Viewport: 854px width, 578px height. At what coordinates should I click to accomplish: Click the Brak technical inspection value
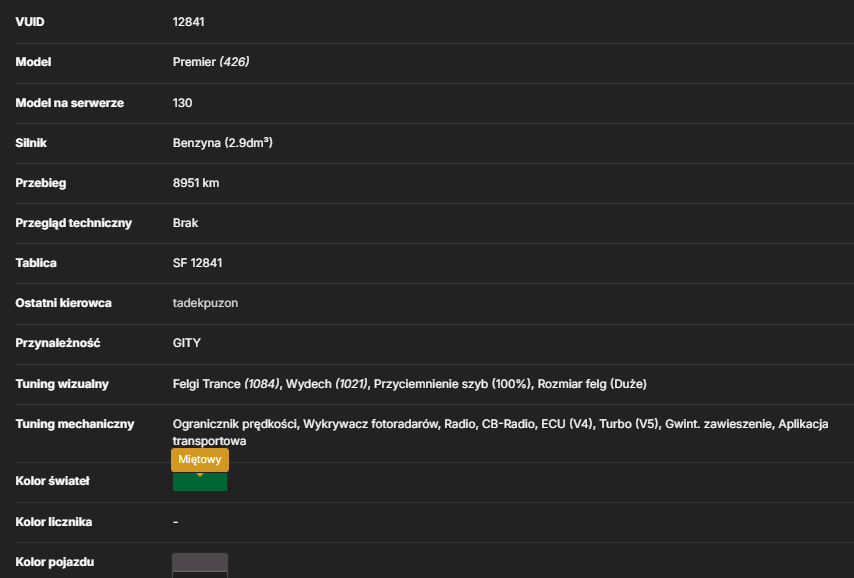pyautogui.click(x=185, y=223)
